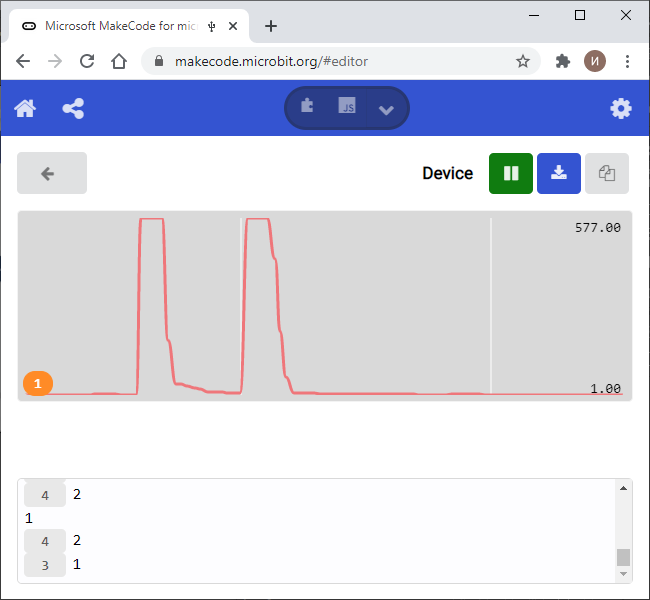Open the Share project dialog
The image size is (650, 600).
(73, 109)
